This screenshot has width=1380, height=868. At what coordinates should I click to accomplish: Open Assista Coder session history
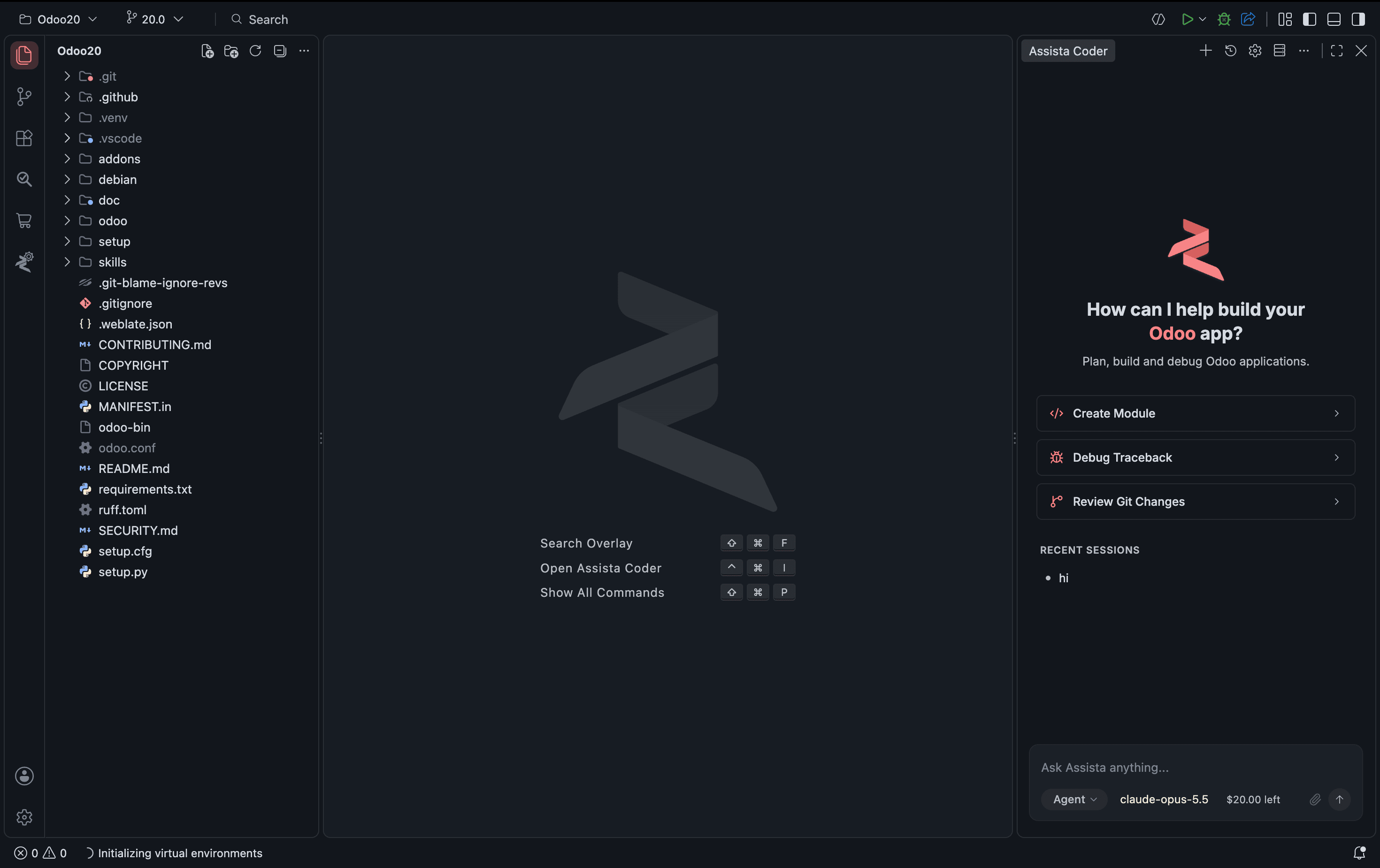[1230, 51]
